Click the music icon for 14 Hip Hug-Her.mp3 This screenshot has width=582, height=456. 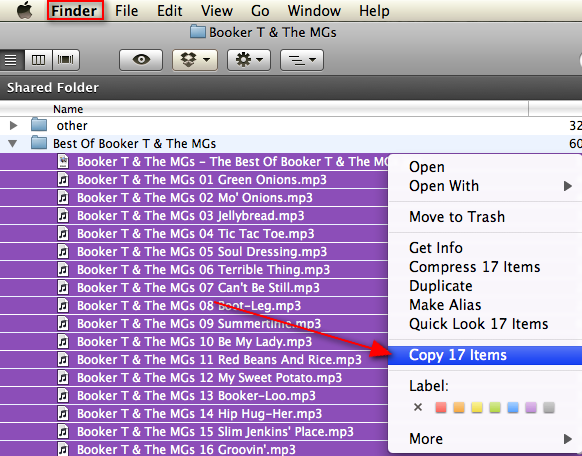point(63,413)
